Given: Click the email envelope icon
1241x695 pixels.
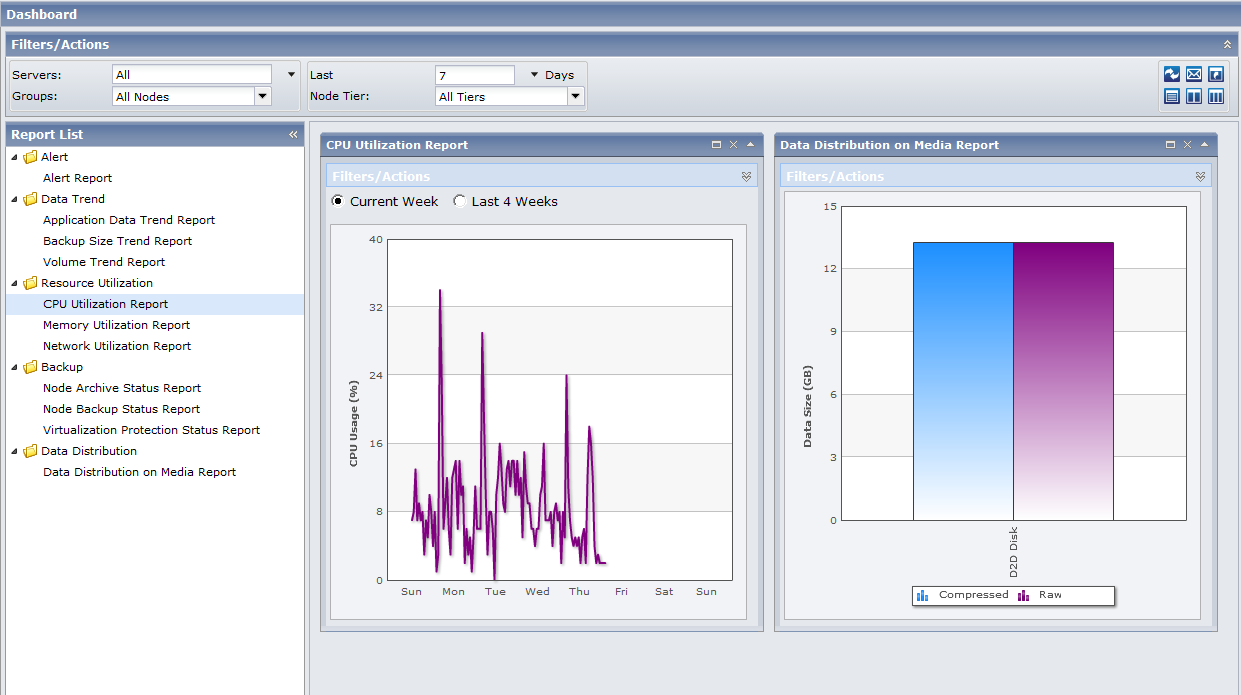Looking at the screenshot, I should 1194,75.
